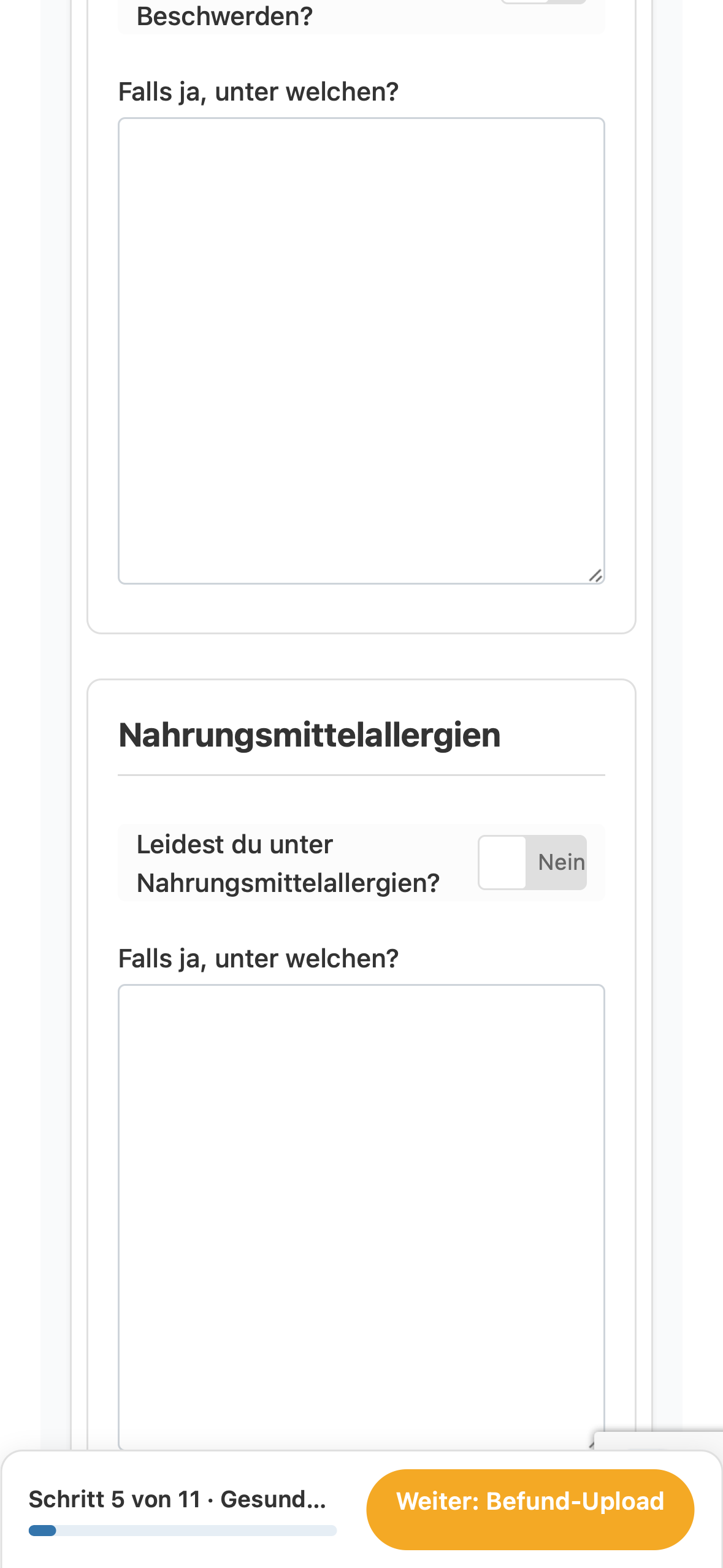This screenshot has width=723, height=1568.
Task: Toggle the partially visible Beschwerden switch
Action: [x=543, y=2]
